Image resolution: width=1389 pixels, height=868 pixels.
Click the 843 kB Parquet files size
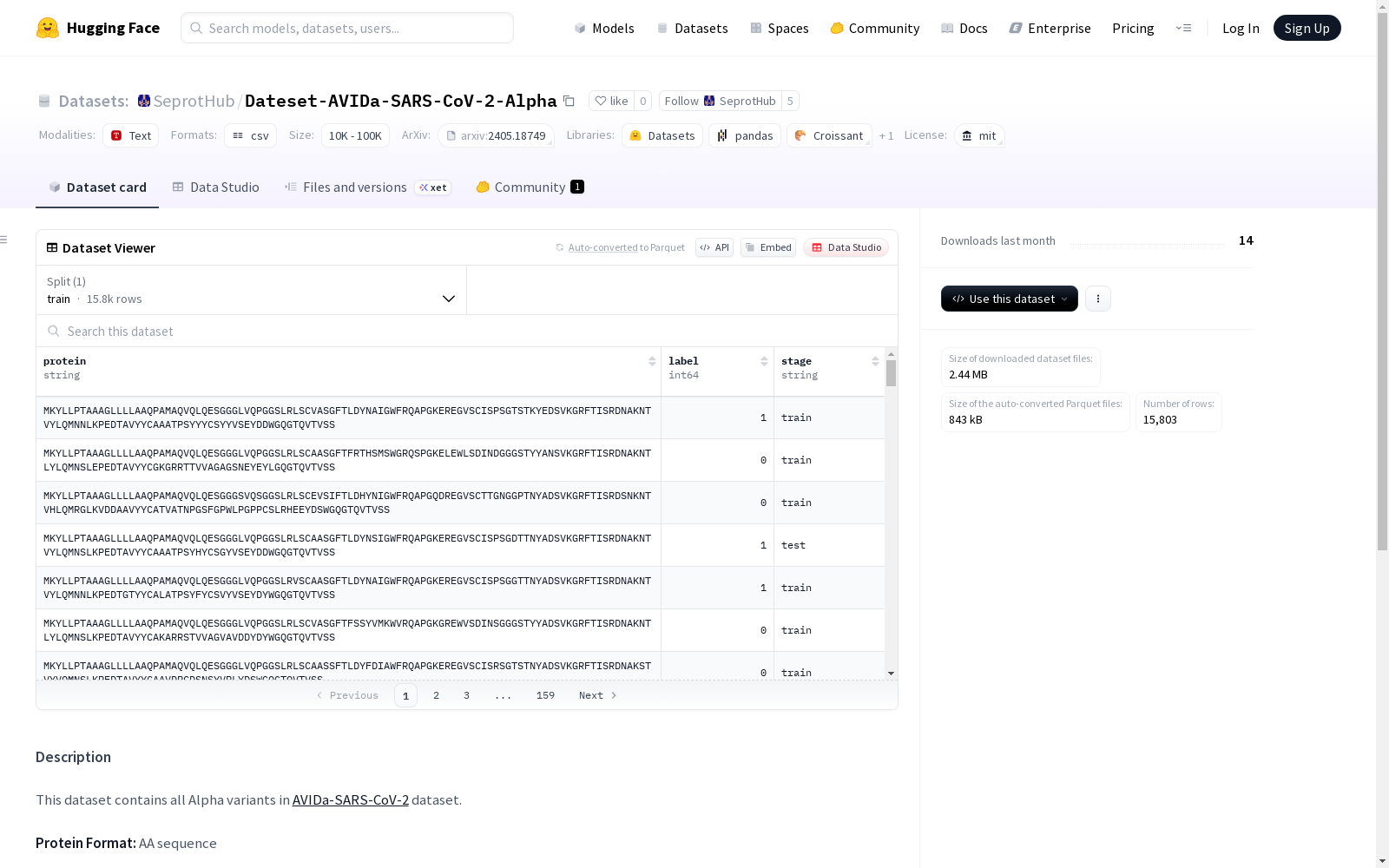click(965, 420)
